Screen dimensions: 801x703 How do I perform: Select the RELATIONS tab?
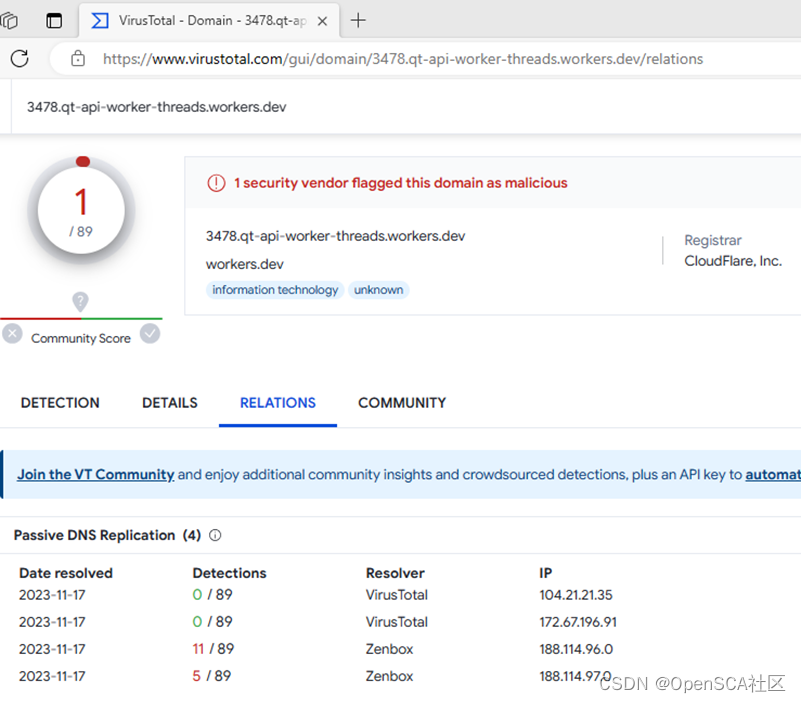coord(278,403)
